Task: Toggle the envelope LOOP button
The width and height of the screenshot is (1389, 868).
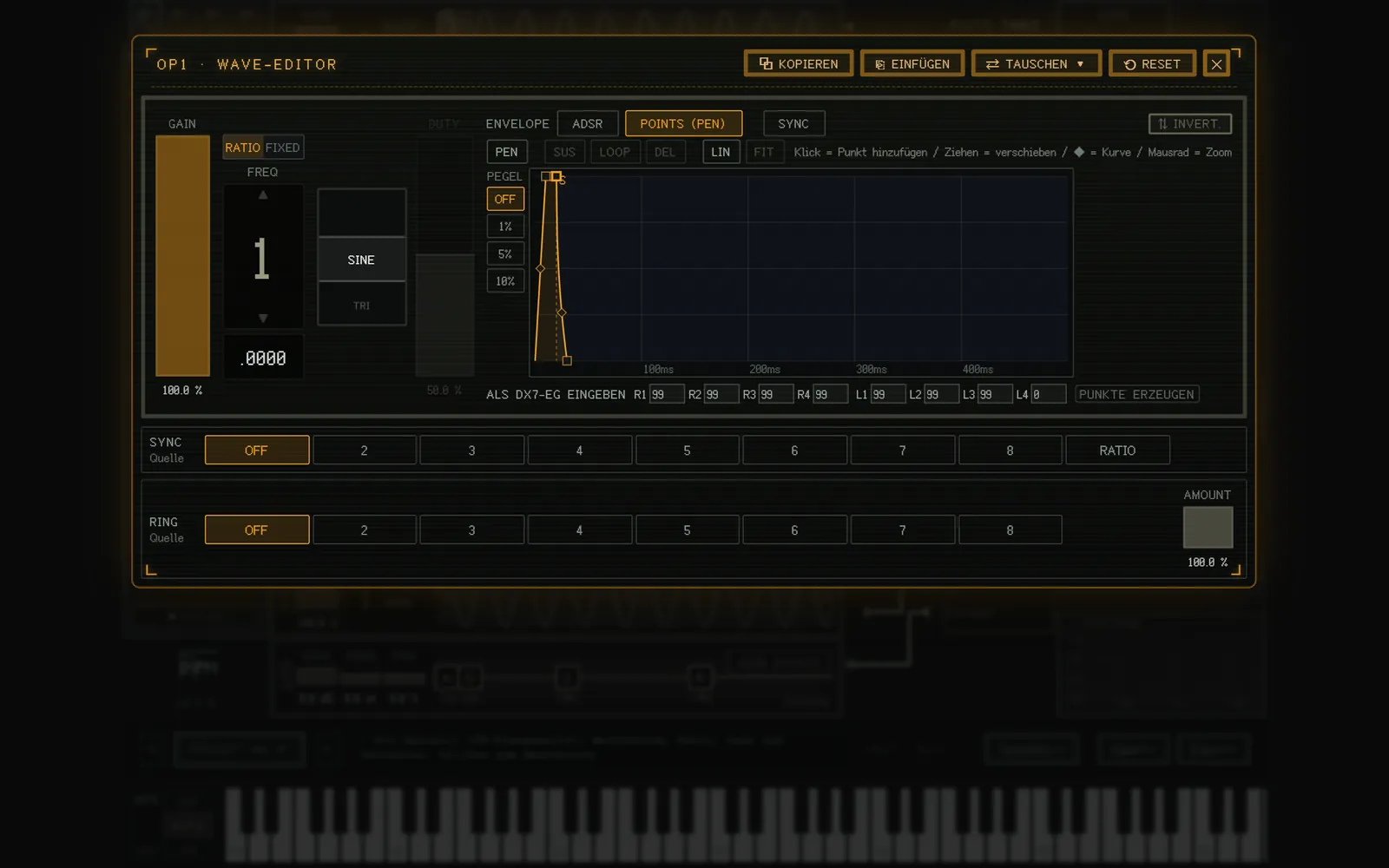Action: click(x=615, y=152)
